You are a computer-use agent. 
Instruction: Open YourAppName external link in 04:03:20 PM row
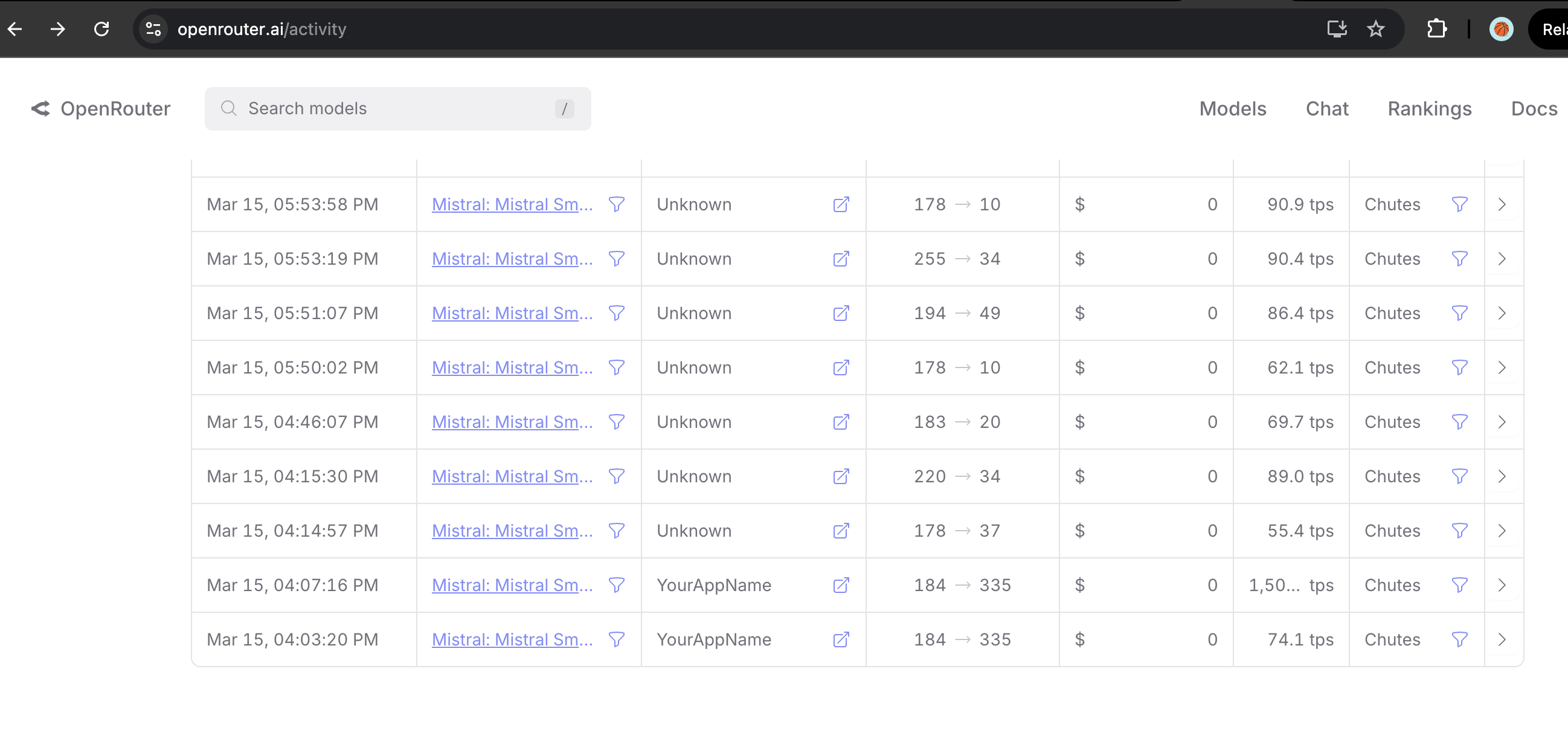point(841,640)
